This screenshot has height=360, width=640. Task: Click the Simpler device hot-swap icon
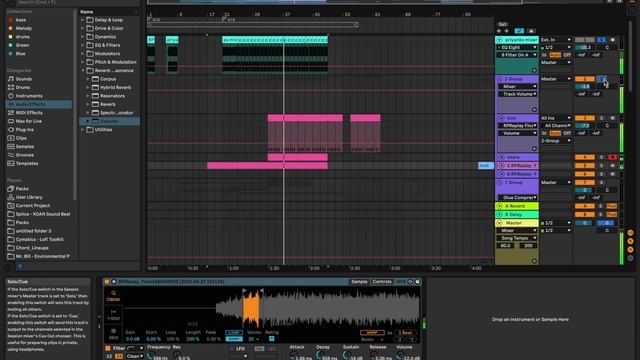coord(411,282)
